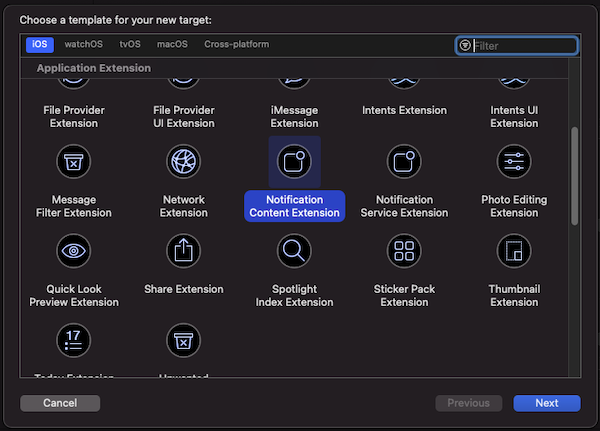Select Intents UI Extension label

click(514, 117)
